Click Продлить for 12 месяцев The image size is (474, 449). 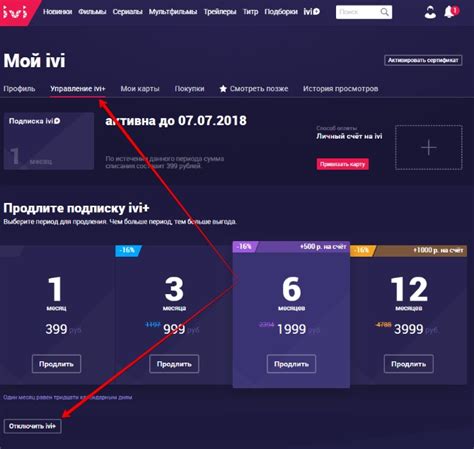(409, 364)
